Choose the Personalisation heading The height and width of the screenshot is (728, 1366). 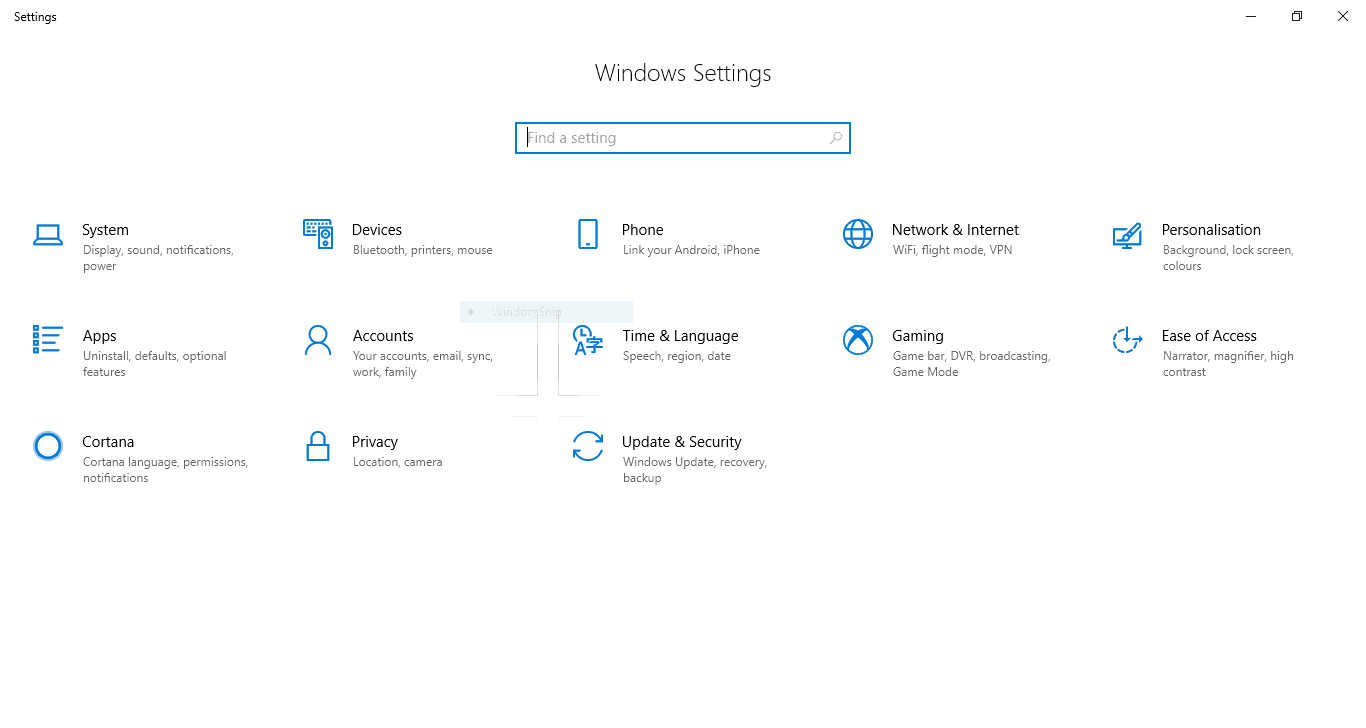pyautogui.click(x=1211, y=230)
